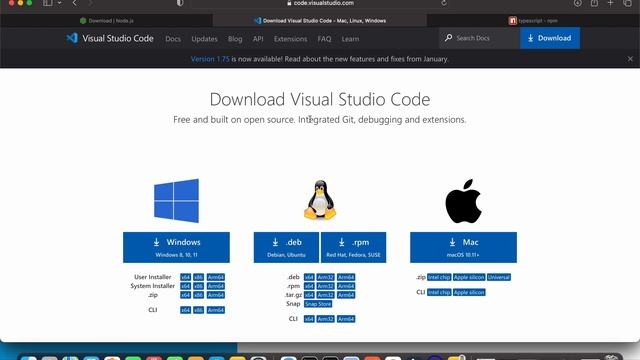Click the Apple logo image

[x=463, y=200]
